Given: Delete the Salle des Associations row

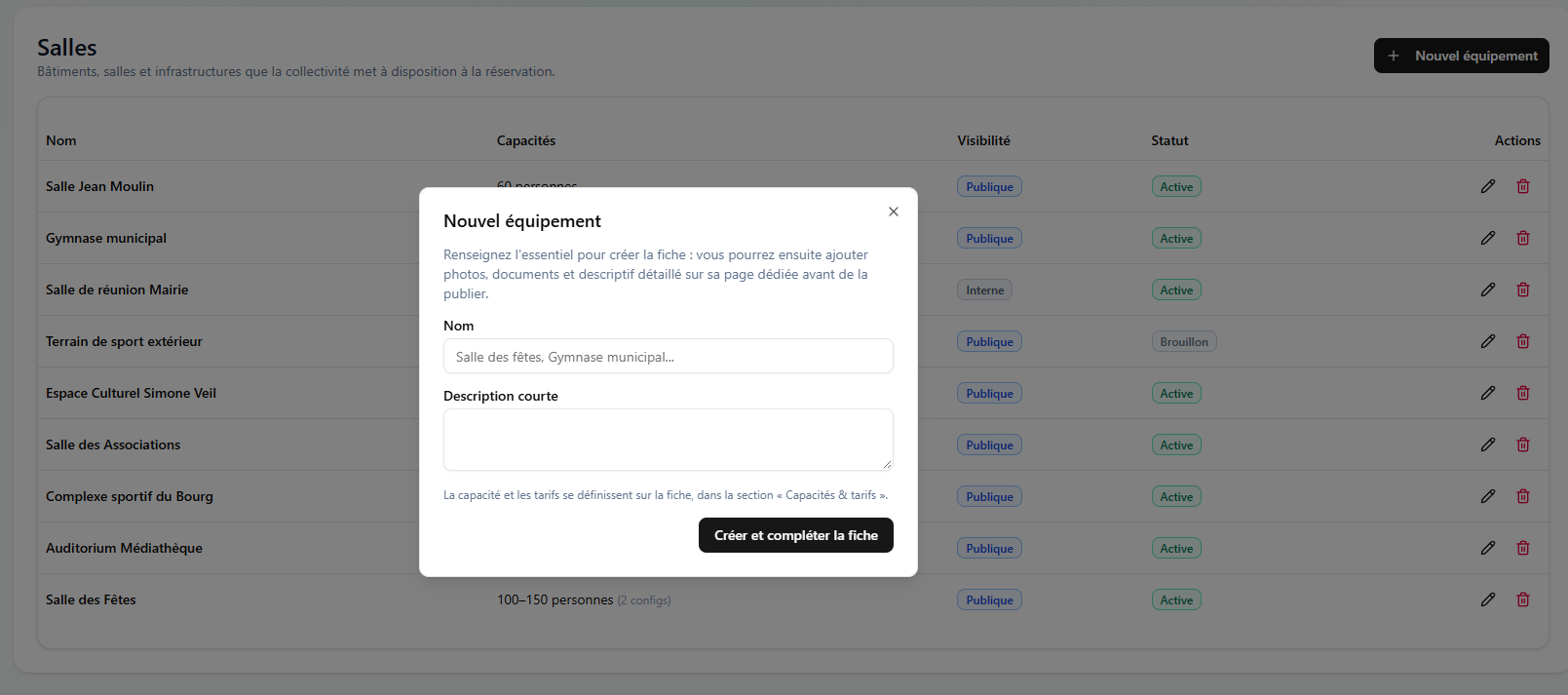Looking at the screenshot, I should 1523,444.
